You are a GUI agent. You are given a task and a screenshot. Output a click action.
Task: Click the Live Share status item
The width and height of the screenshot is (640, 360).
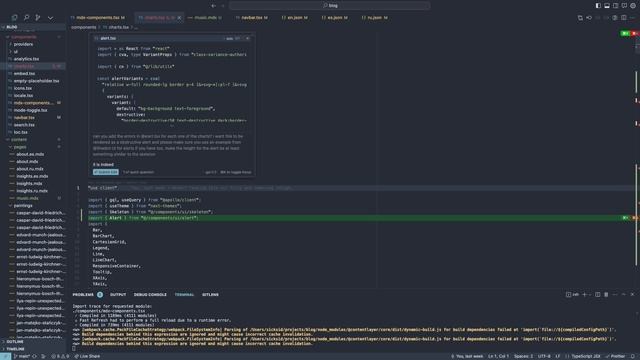(x=87, y=356)
